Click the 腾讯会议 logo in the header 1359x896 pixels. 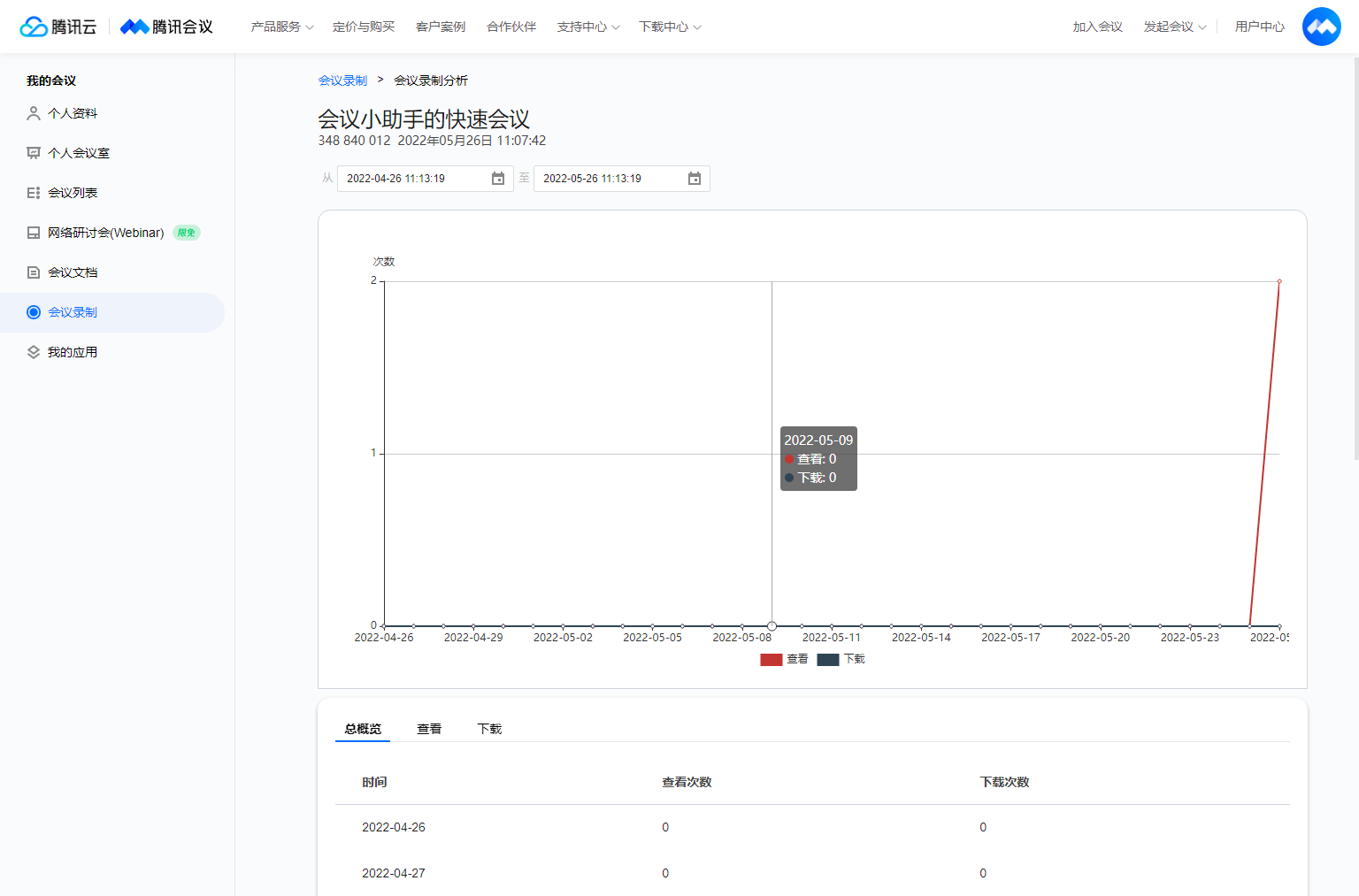click(166, 27)
